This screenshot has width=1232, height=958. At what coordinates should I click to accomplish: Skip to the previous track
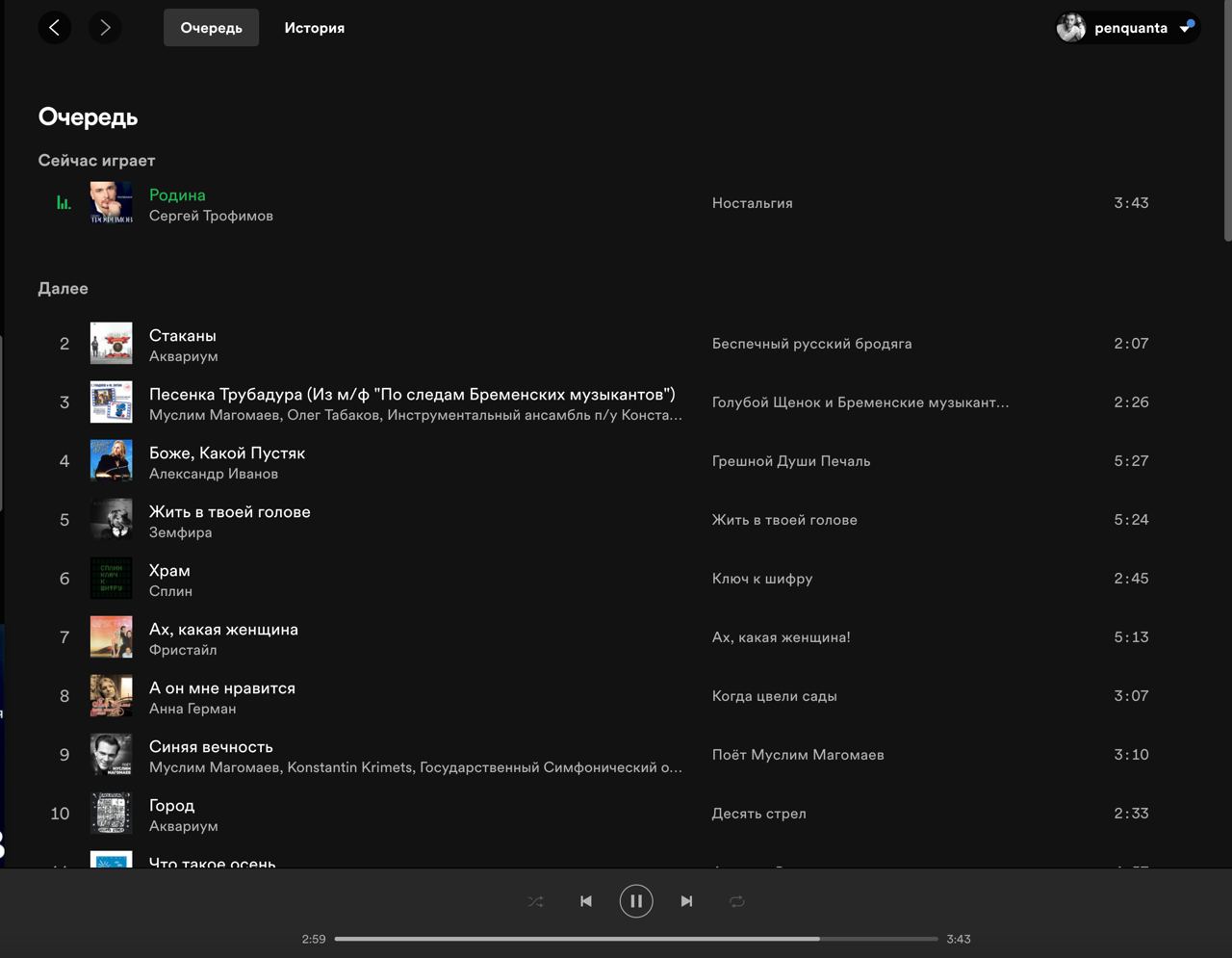click(x=585, y=901)
